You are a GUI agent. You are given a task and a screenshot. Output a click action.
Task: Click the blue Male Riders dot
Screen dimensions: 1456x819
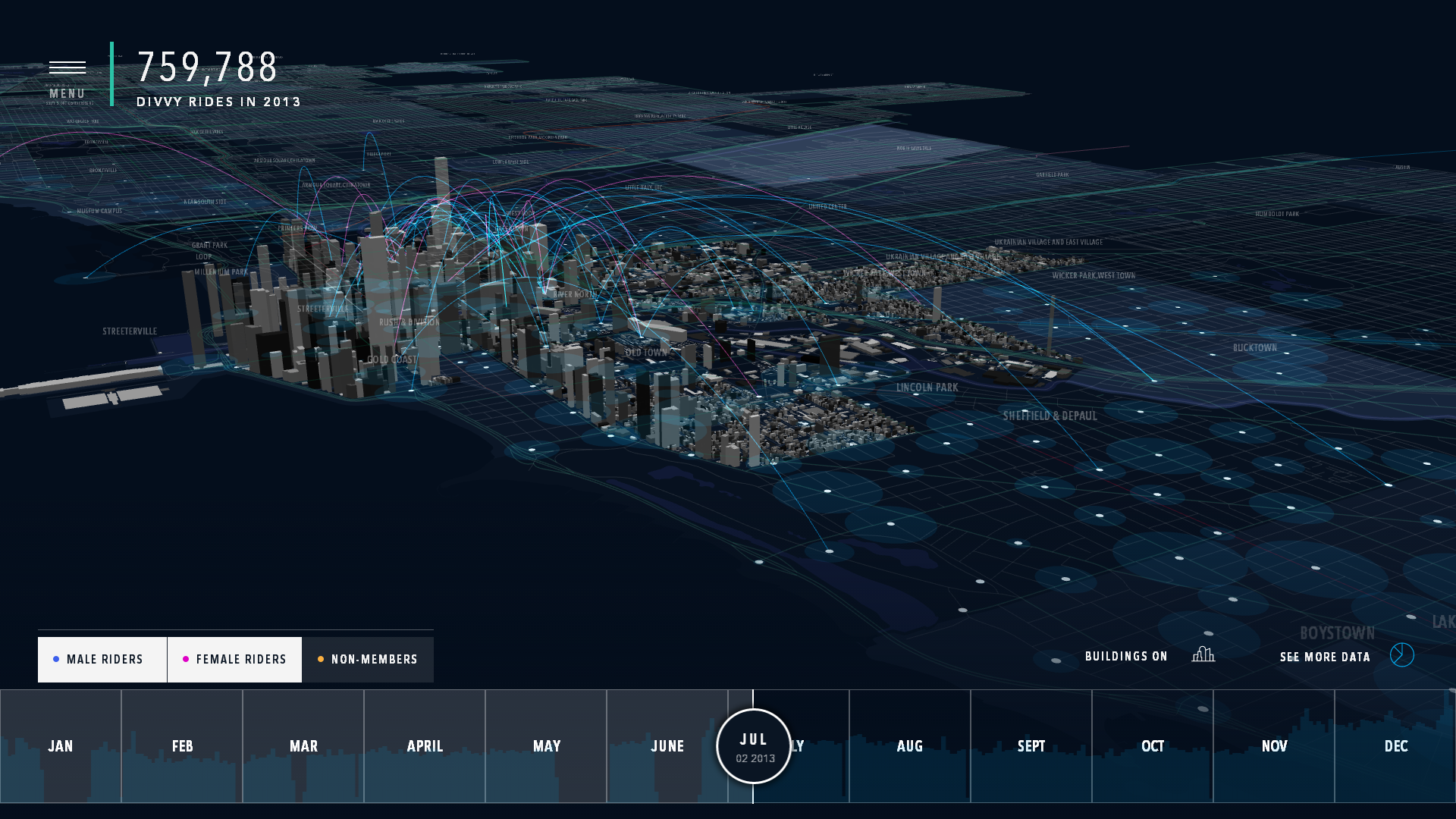tap(56, 659)
